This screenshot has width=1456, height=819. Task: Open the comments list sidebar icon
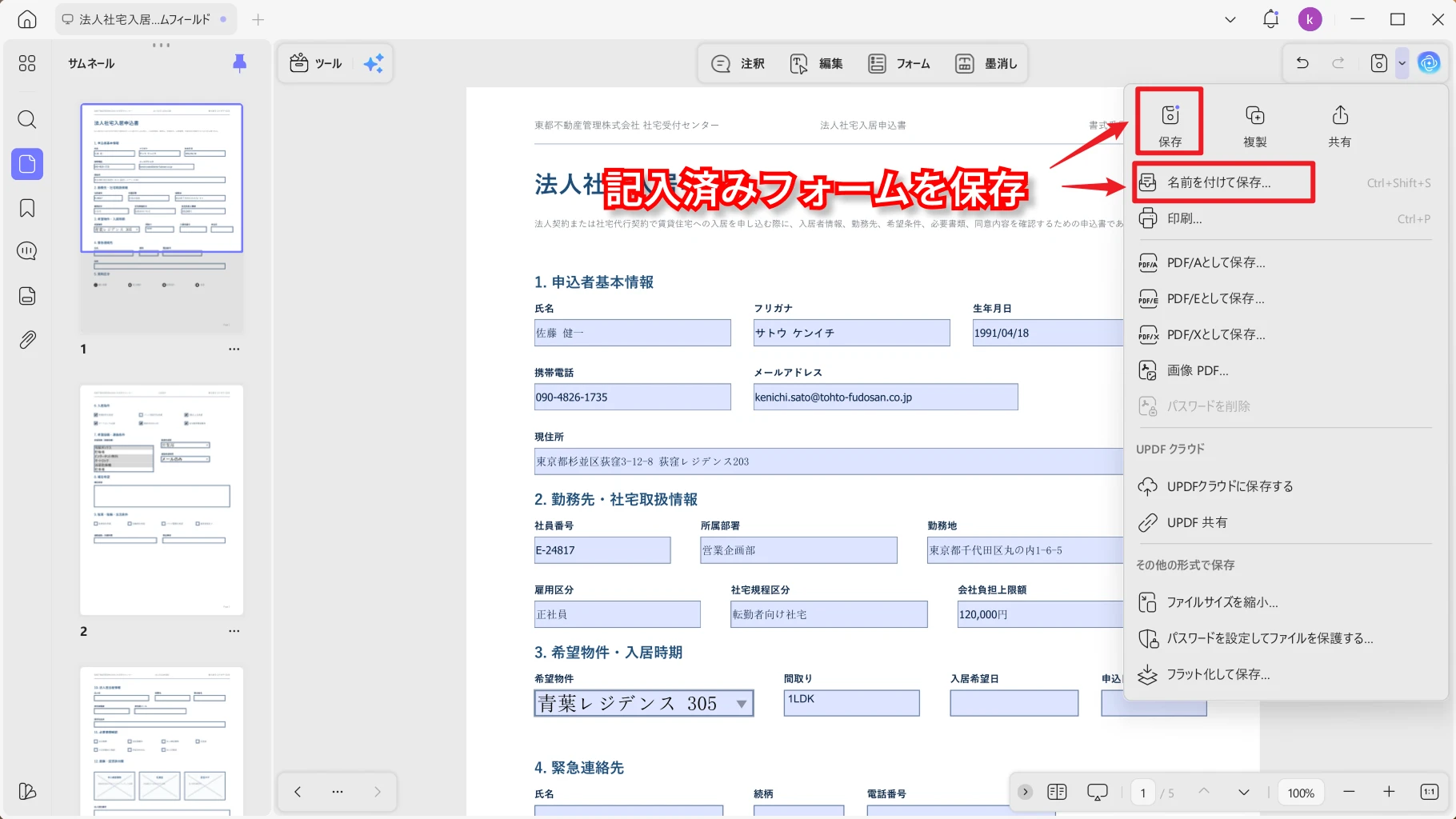pyautogui.click(x=27, y=251)
